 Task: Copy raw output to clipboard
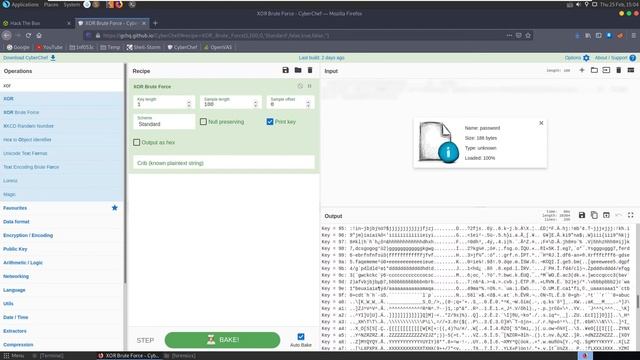coord(594,215)
